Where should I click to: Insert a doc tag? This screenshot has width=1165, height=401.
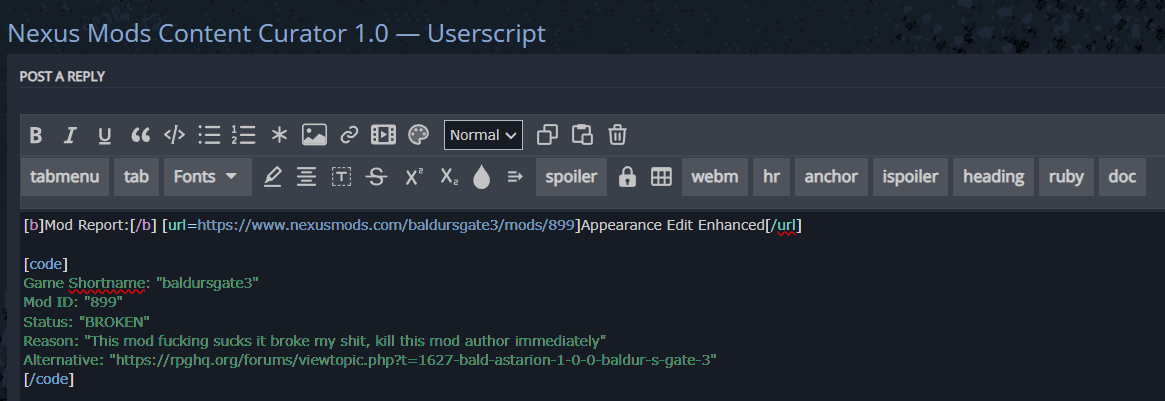coord(1122,177)
